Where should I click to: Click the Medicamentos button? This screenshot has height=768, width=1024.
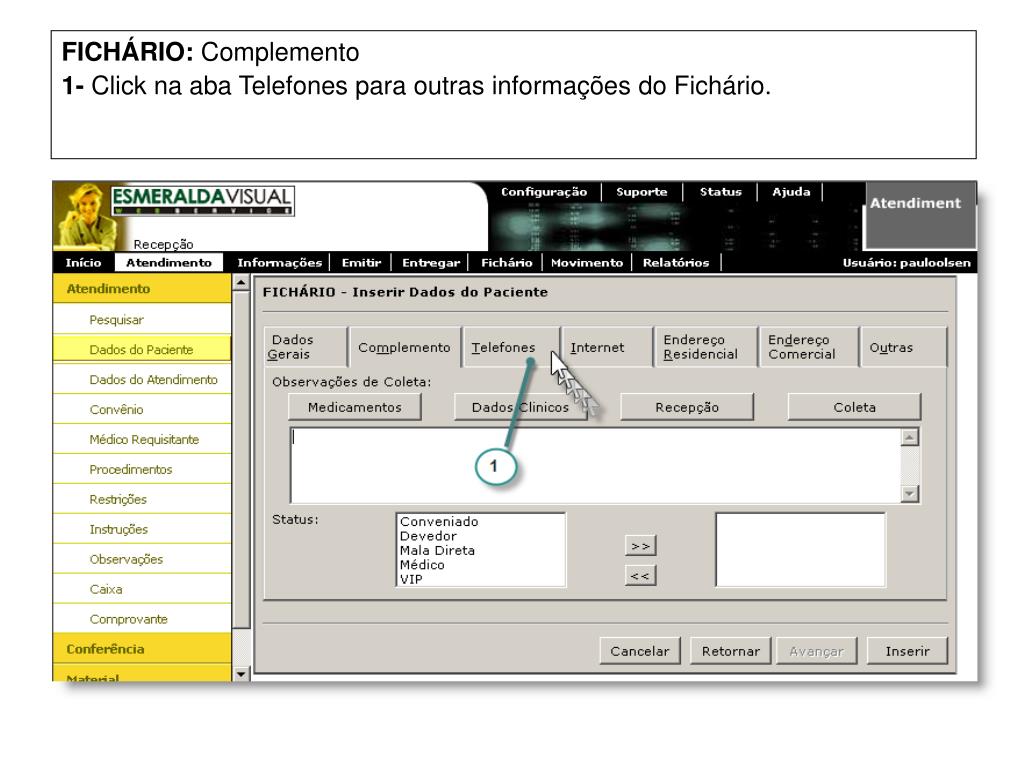pyautogui.click(x=355, y=407)
